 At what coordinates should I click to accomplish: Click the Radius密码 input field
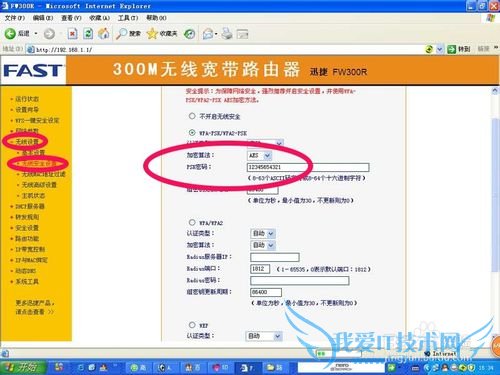[x=300, y=280]
